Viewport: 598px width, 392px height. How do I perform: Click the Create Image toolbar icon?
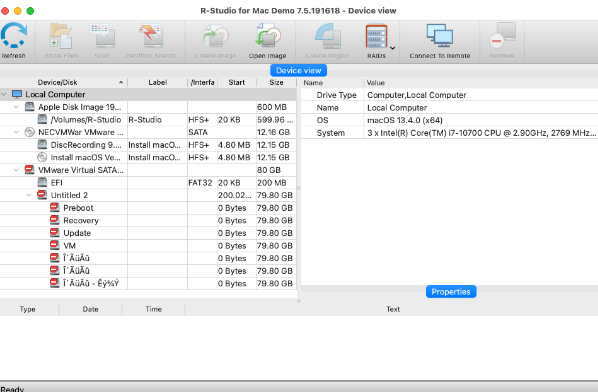(215, 36)
